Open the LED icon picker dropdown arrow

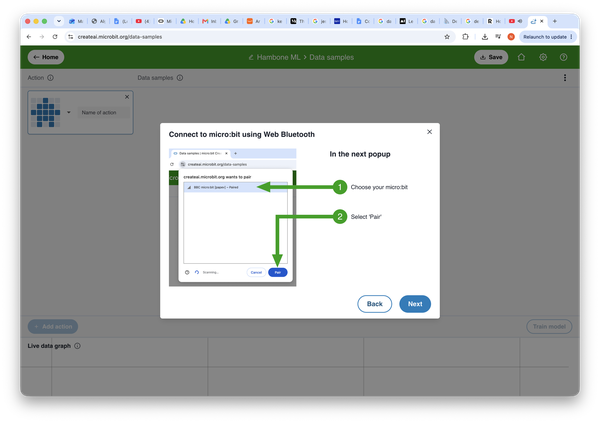pos(69,113)
